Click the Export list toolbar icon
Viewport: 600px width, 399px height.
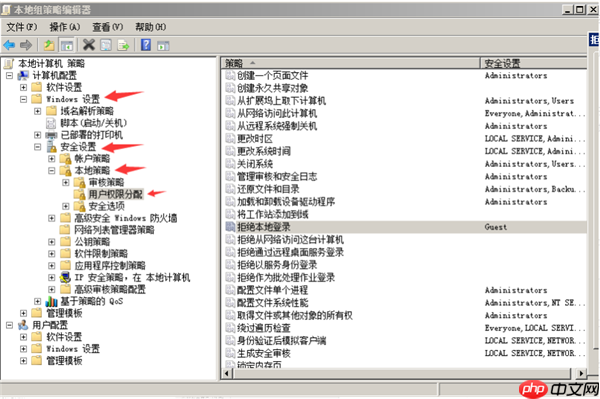[x=123, y=46]
